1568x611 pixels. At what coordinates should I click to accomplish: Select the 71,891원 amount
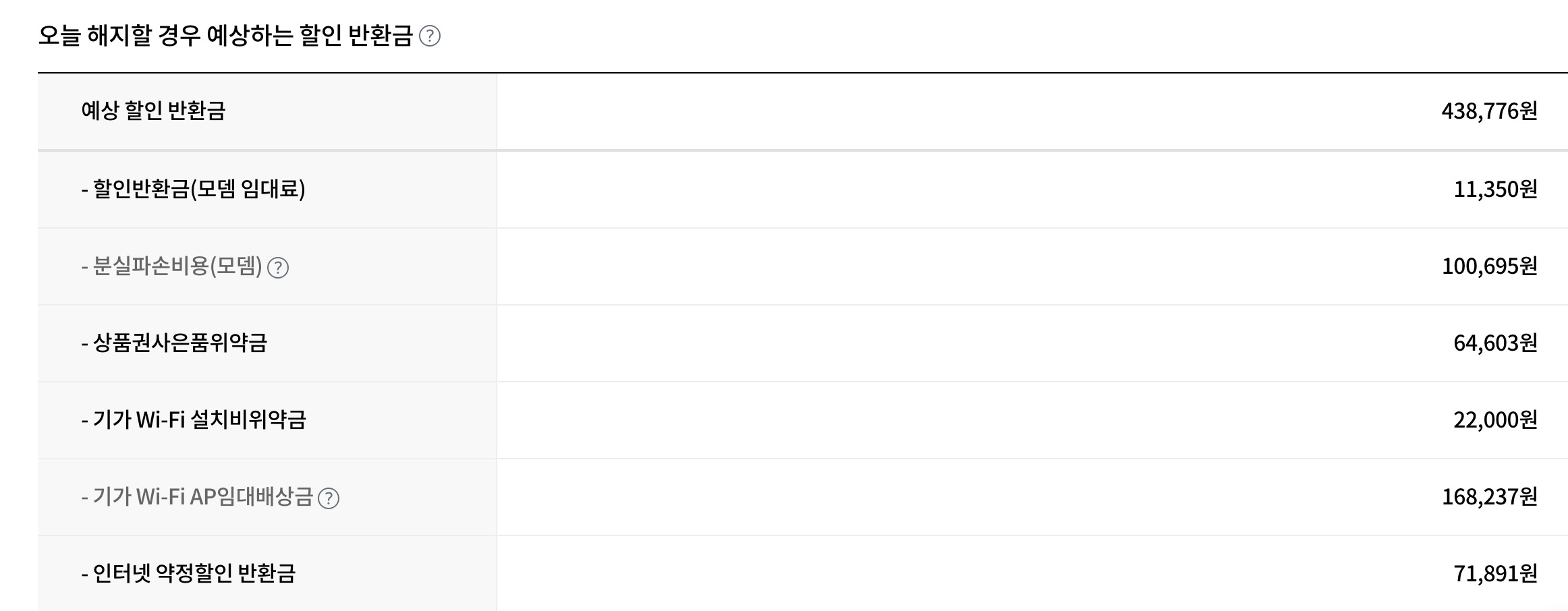click(x=1495, y=573)
